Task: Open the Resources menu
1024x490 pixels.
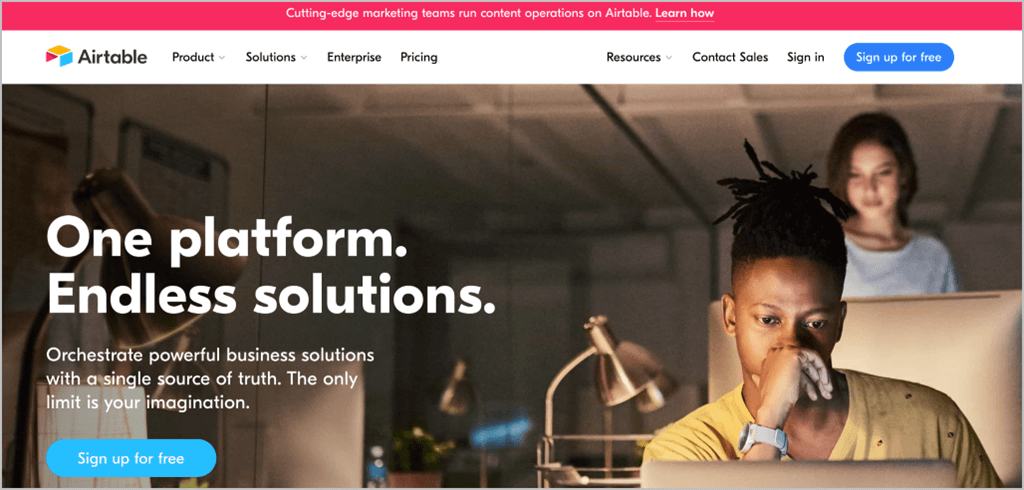Action: click(x=633, y=57)
